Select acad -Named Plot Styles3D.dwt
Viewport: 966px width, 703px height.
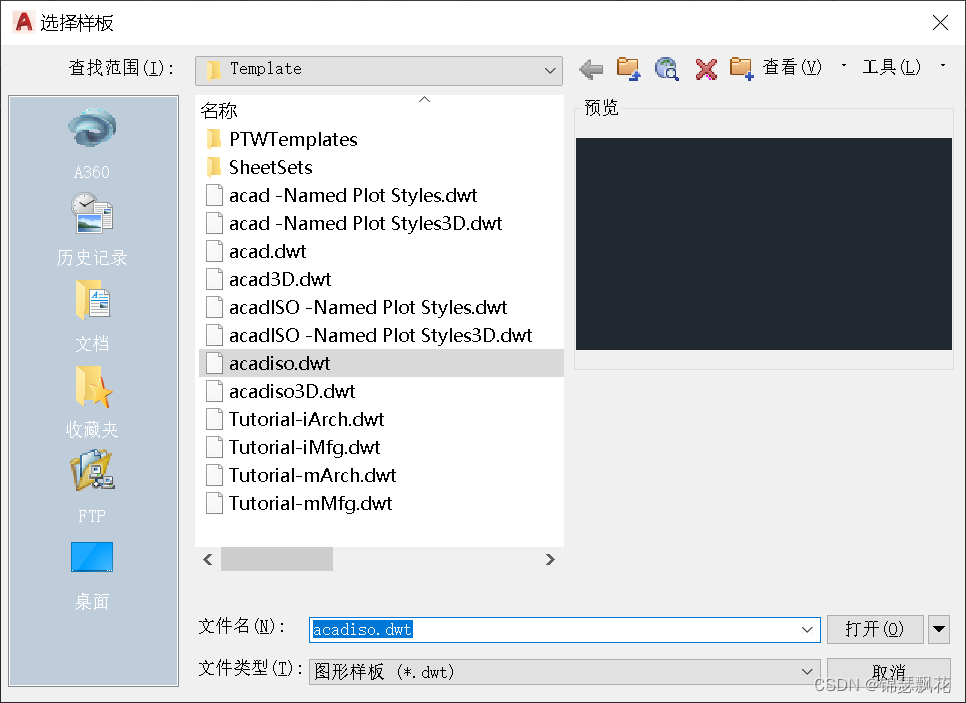point(365,223)
